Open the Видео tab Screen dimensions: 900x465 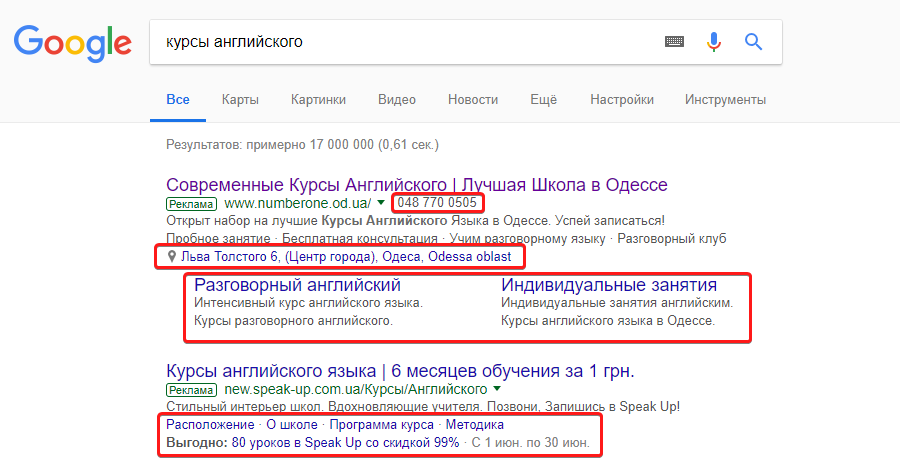(397, 99)
